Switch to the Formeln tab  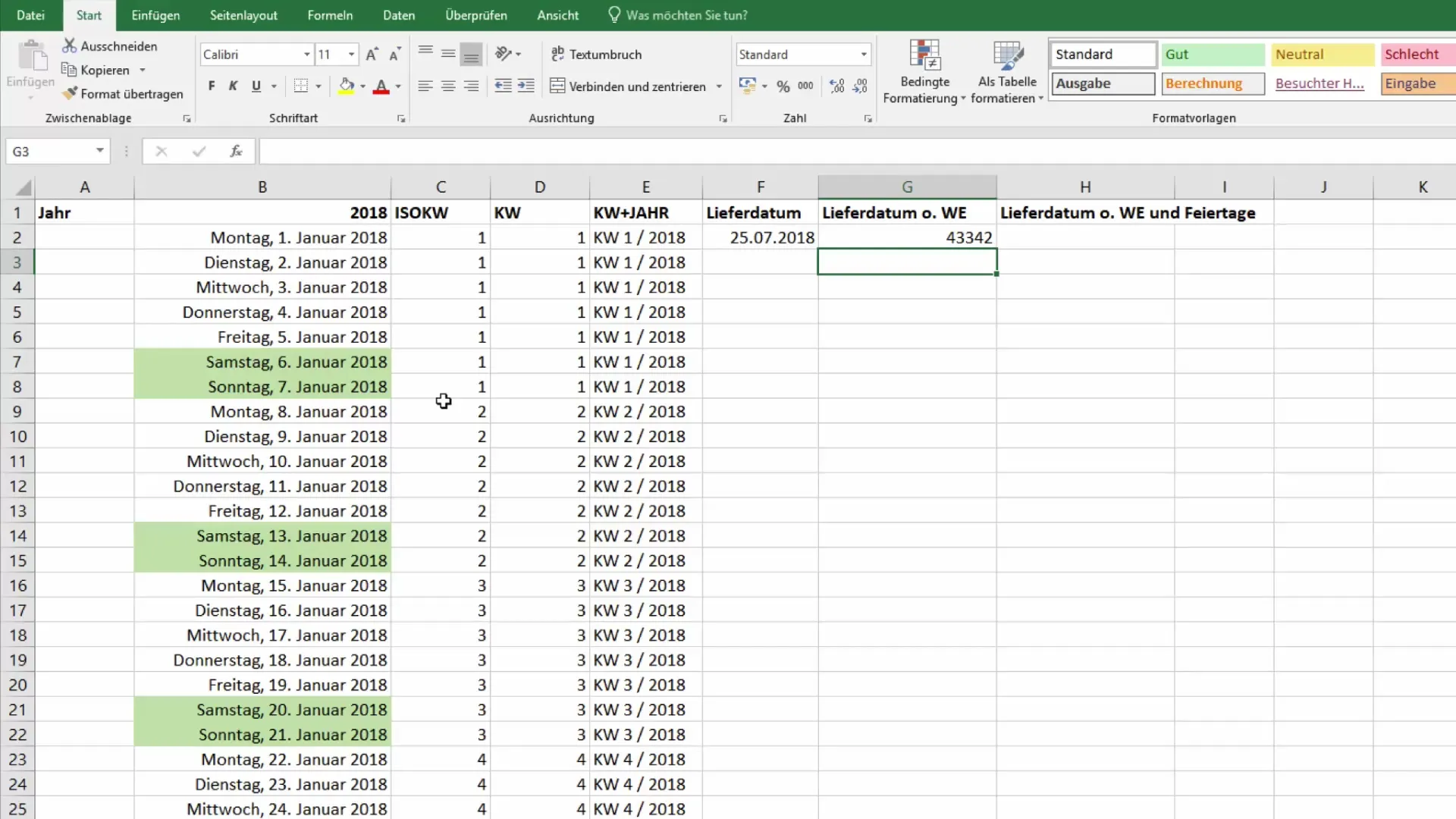[330, 15]
